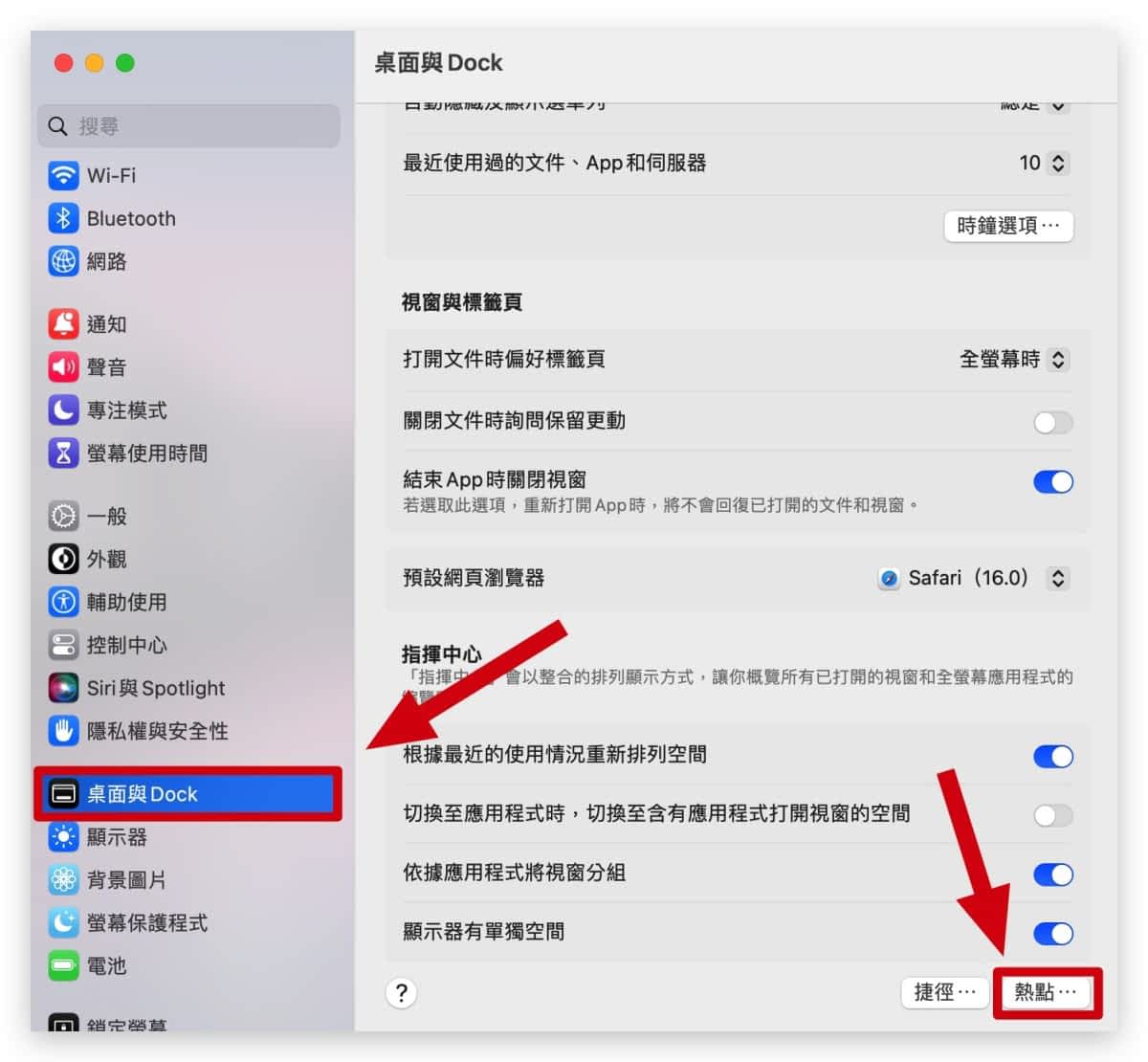Click the 專注模式 moon icon
The image size is (1148, 1062).
[x=63, y=410]
